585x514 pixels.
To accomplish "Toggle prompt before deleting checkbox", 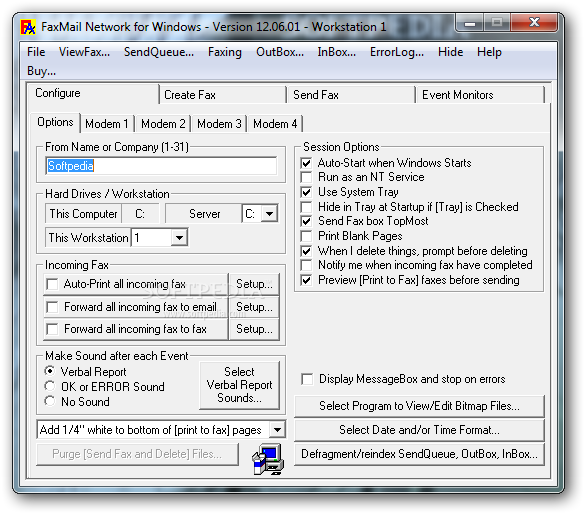I will coord(306,251).
